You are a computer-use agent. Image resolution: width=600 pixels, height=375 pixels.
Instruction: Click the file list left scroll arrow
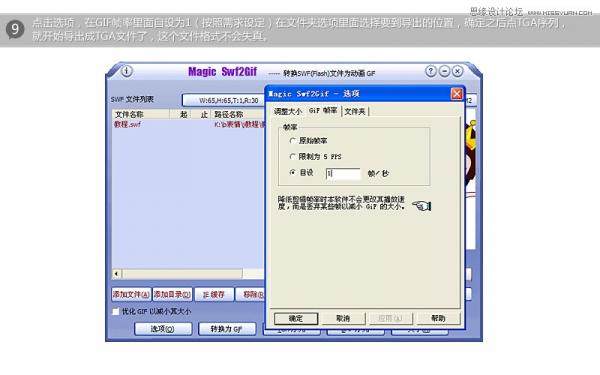click(117, 274)
